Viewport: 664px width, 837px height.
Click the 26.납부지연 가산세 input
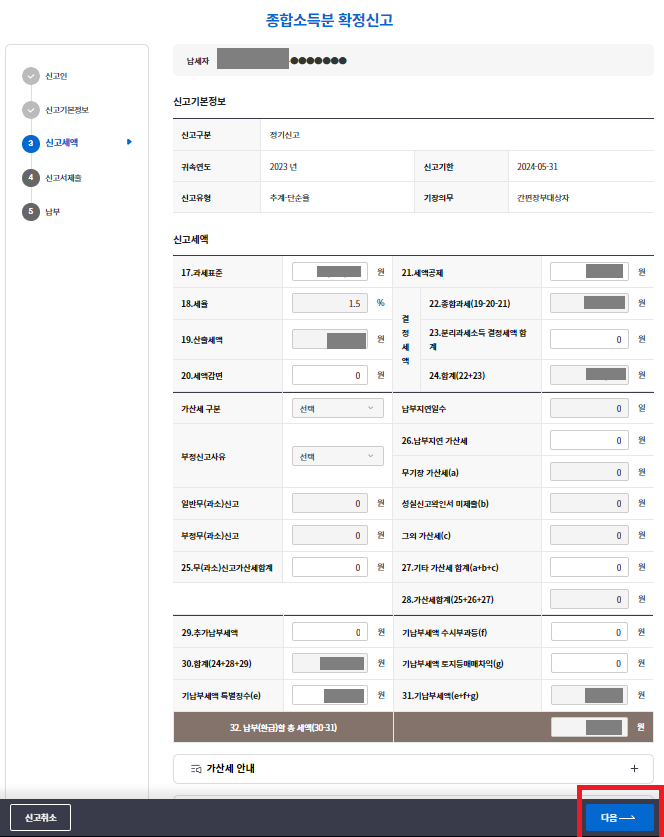(589, 440)
